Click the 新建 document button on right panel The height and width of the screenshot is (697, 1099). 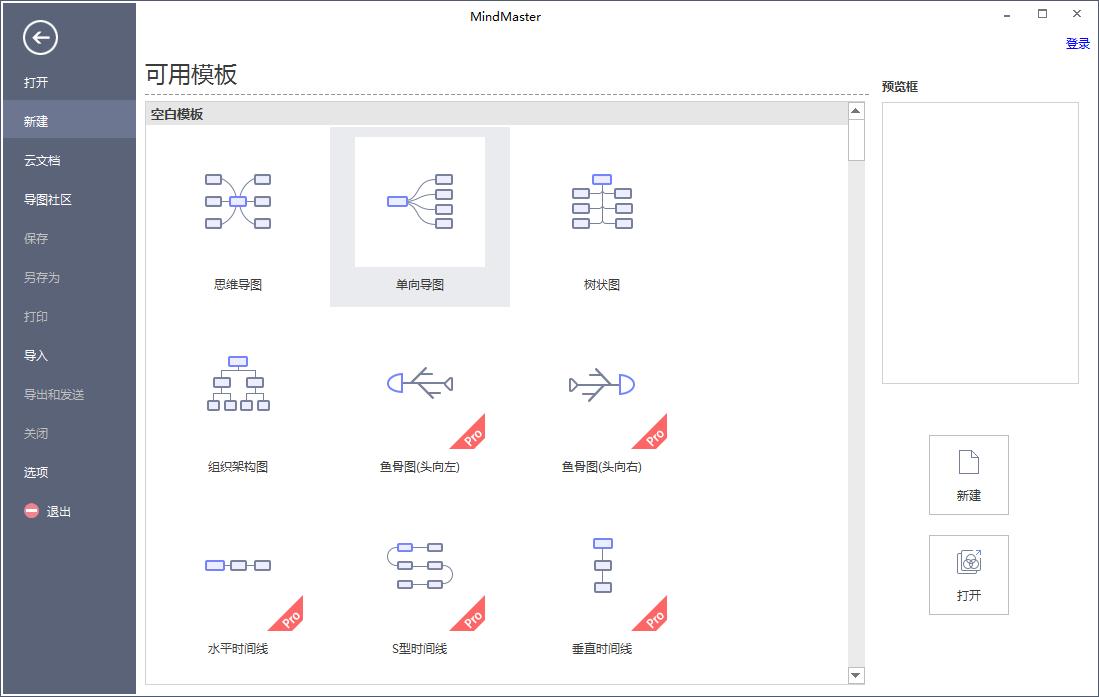pos(968,475)
